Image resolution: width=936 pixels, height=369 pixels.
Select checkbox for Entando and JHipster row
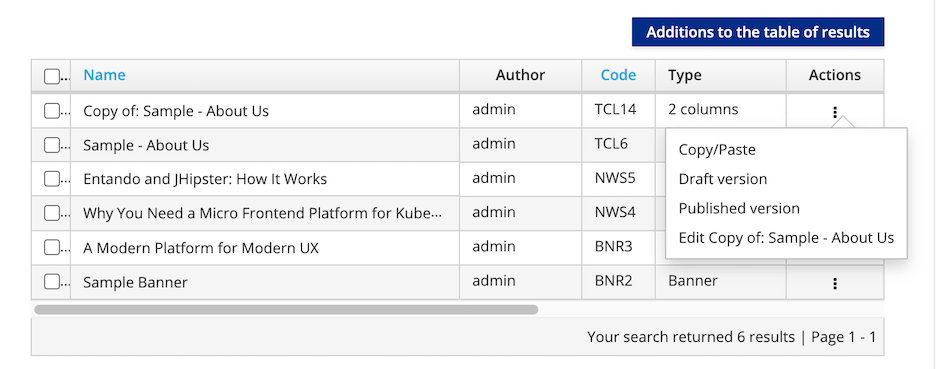click(51, 179)
